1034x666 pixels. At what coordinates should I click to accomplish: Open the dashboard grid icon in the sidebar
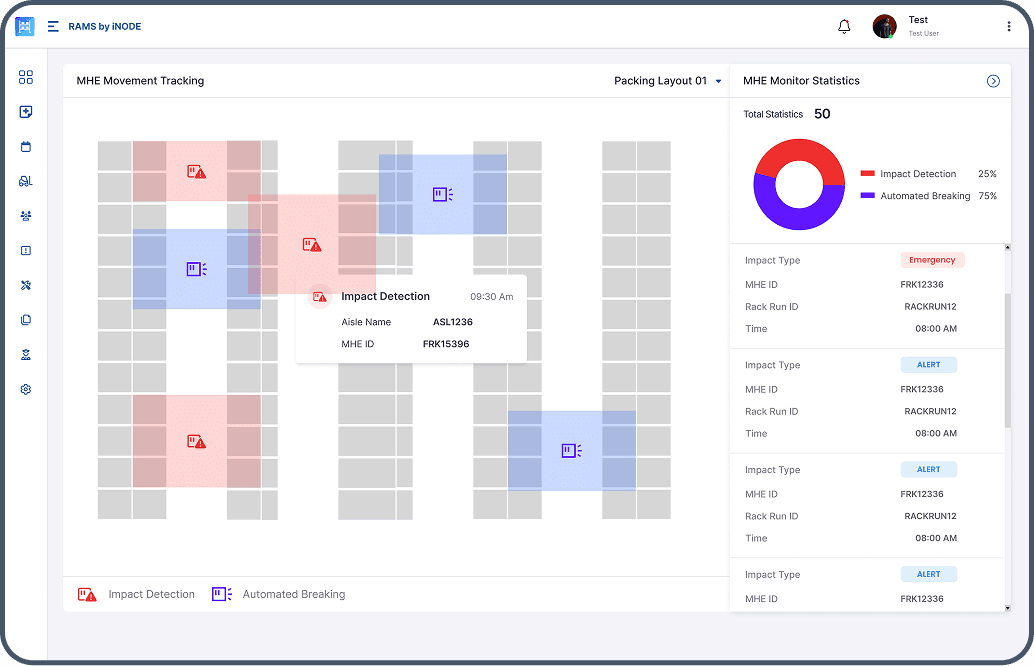point(26,77)
